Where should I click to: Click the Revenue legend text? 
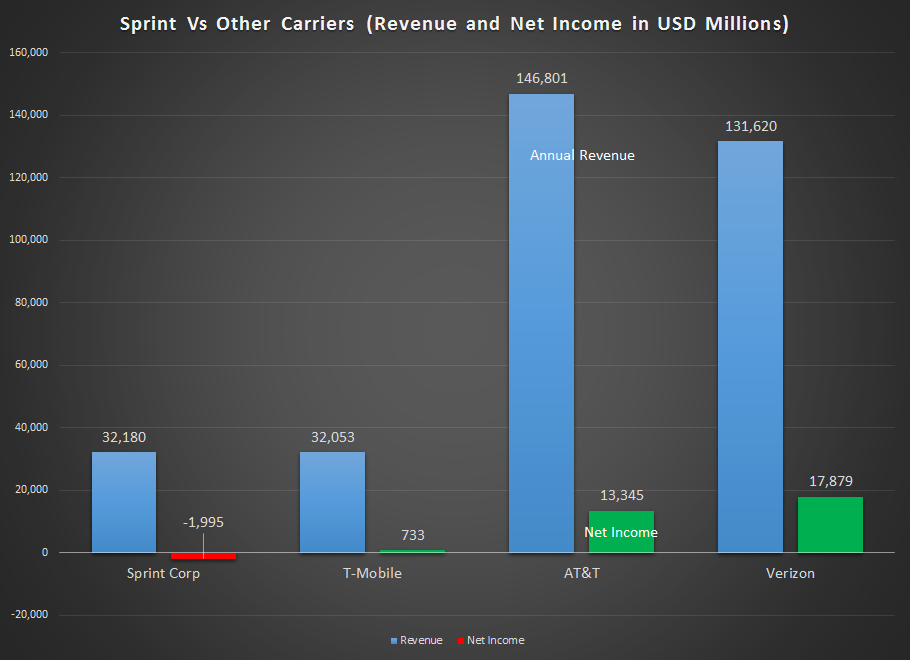421,640
